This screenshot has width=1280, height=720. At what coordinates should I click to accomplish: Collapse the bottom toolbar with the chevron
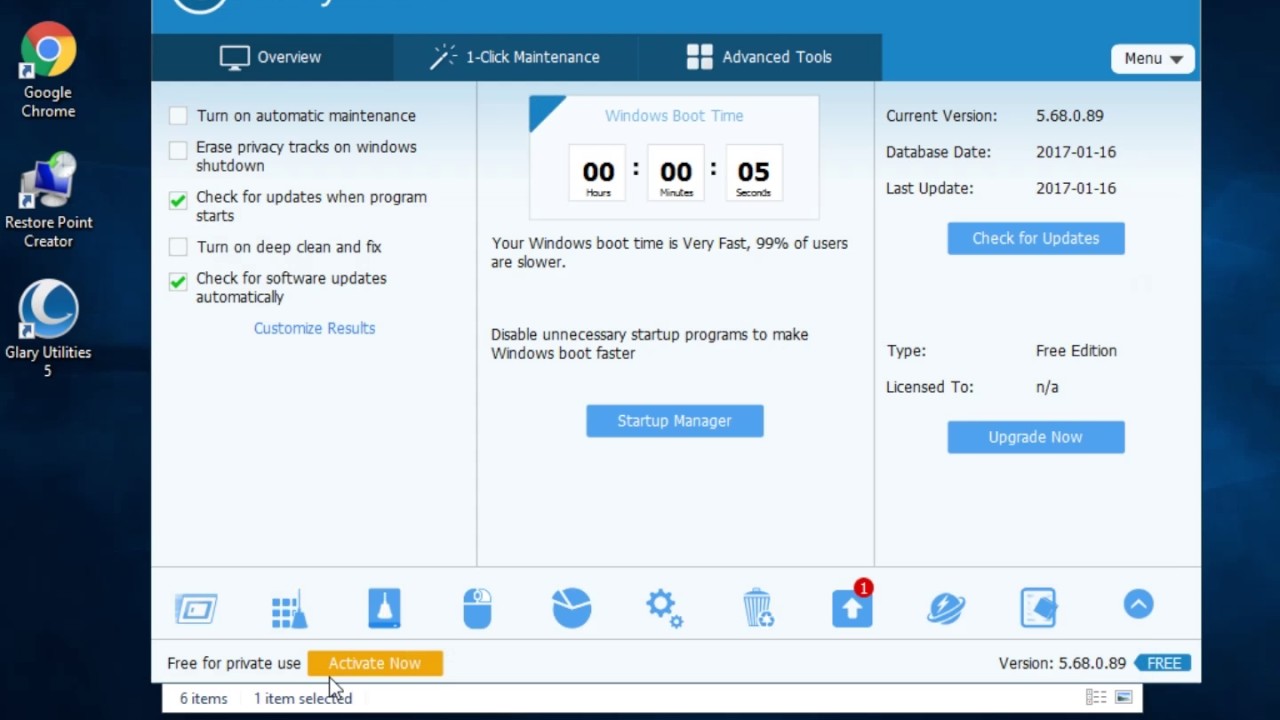click(1138, 604)
